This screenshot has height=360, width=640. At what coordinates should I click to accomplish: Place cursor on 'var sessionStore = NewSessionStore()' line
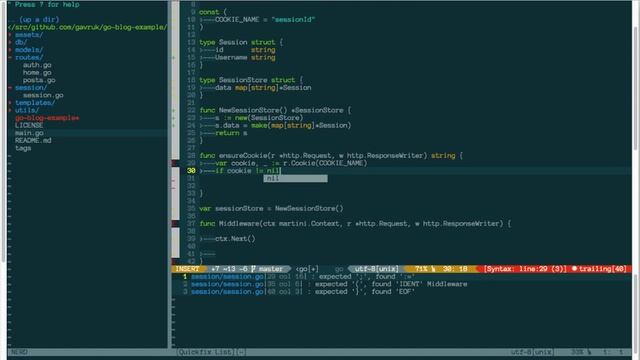click(271, 209)
